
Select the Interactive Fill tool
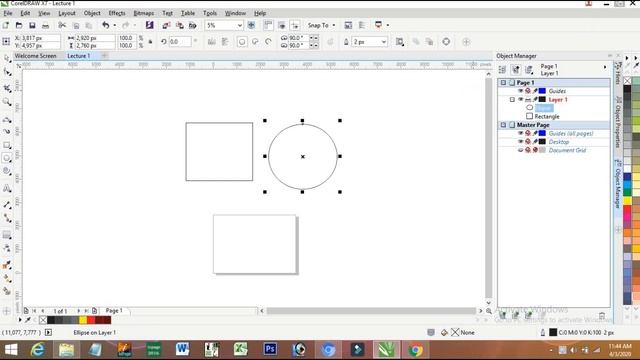coord(7,278)
